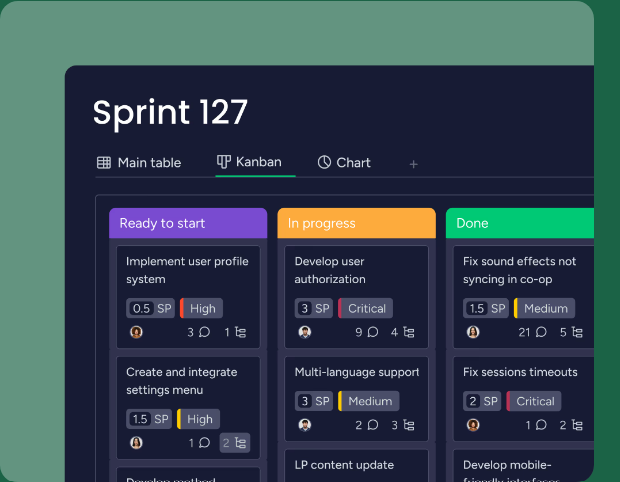Image resolution: width=620 pixels, height=482 pixels.
Task: Click assignee avatar on Develop user authorization card
Action: [305, 332]
